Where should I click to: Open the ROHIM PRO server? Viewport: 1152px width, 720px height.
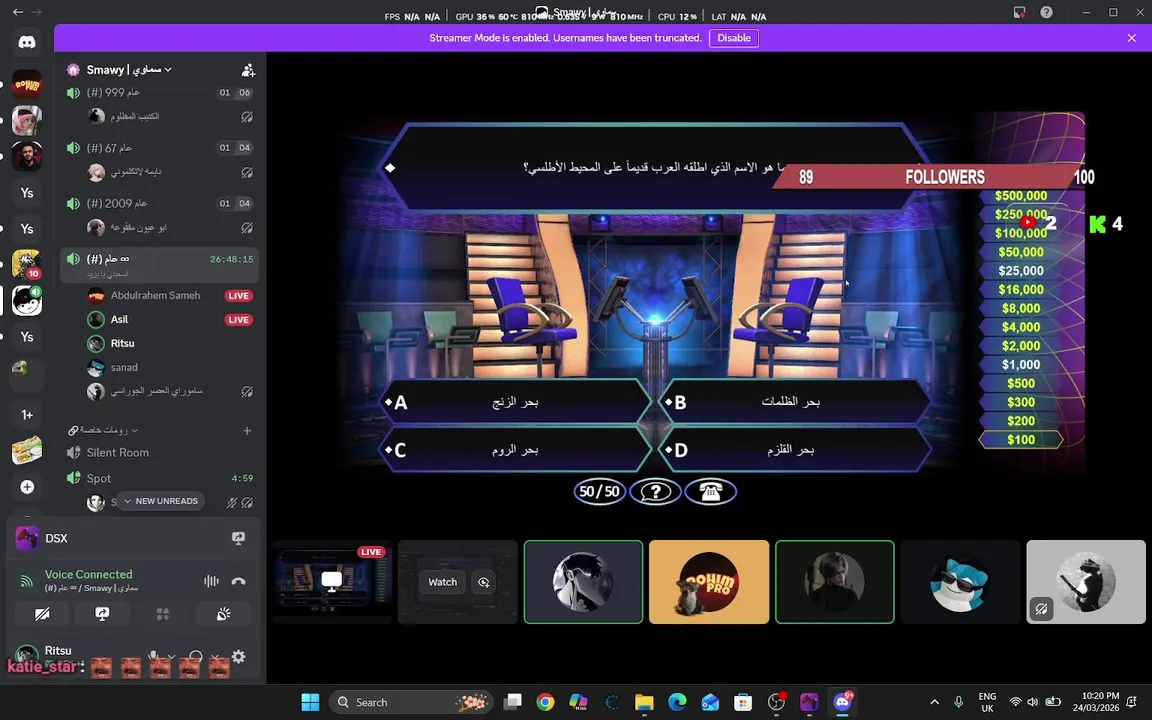(27, 84)
